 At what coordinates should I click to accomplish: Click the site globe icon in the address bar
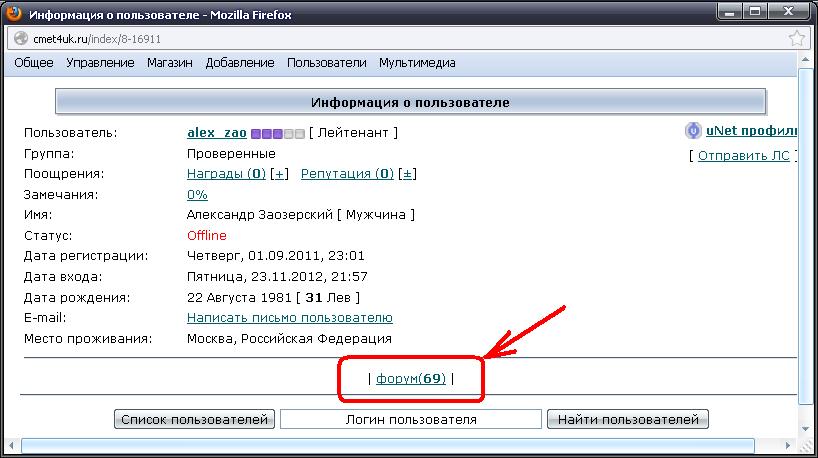(21, 39)
